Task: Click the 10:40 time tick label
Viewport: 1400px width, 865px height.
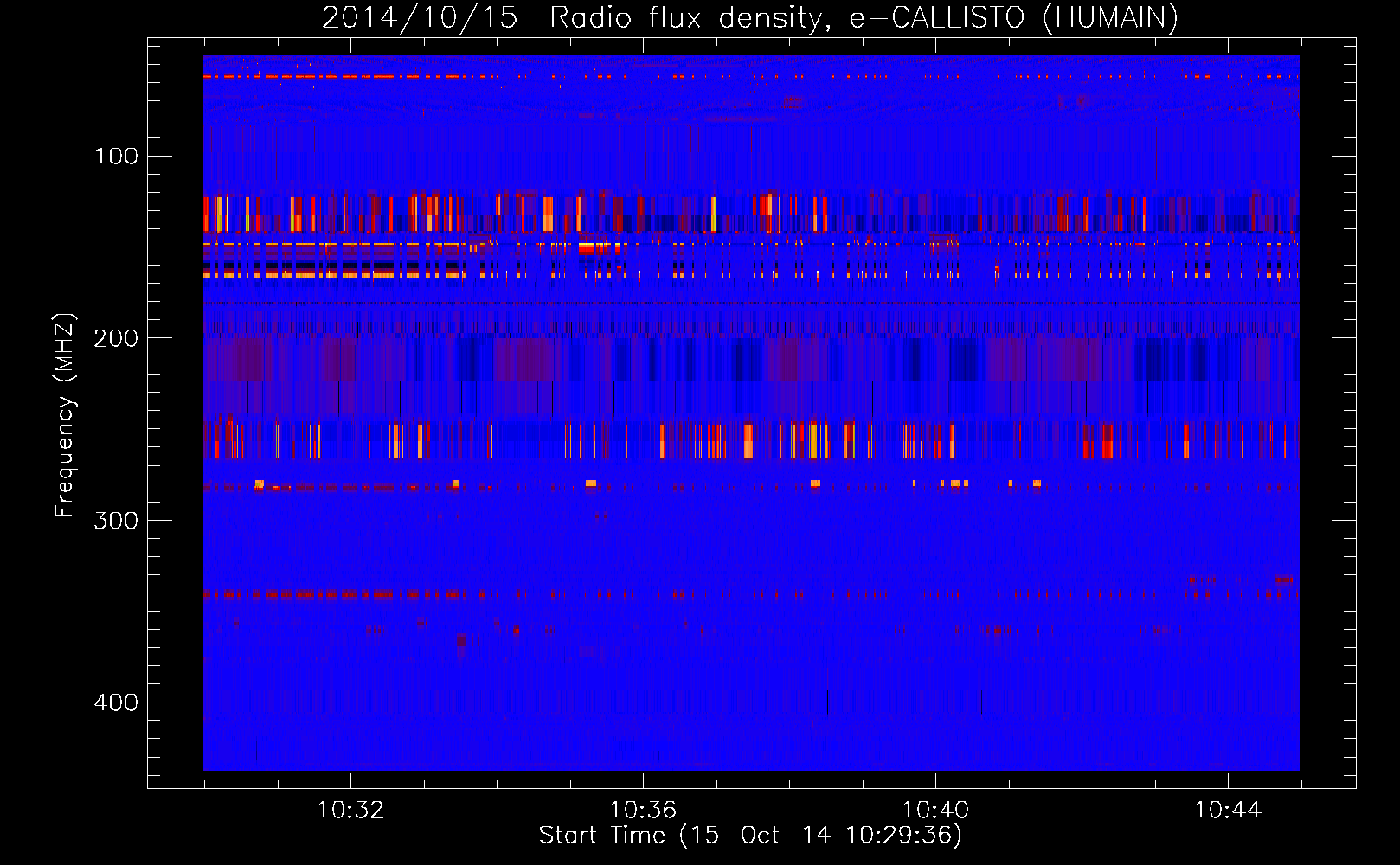Action: point(935,810)
